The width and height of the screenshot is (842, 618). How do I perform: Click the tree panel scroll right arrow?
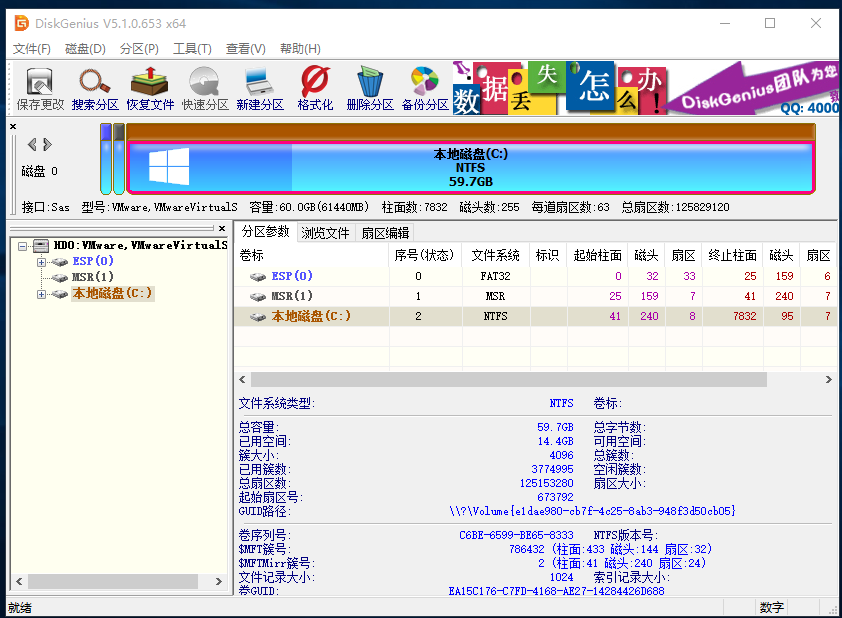click(219, 581)
